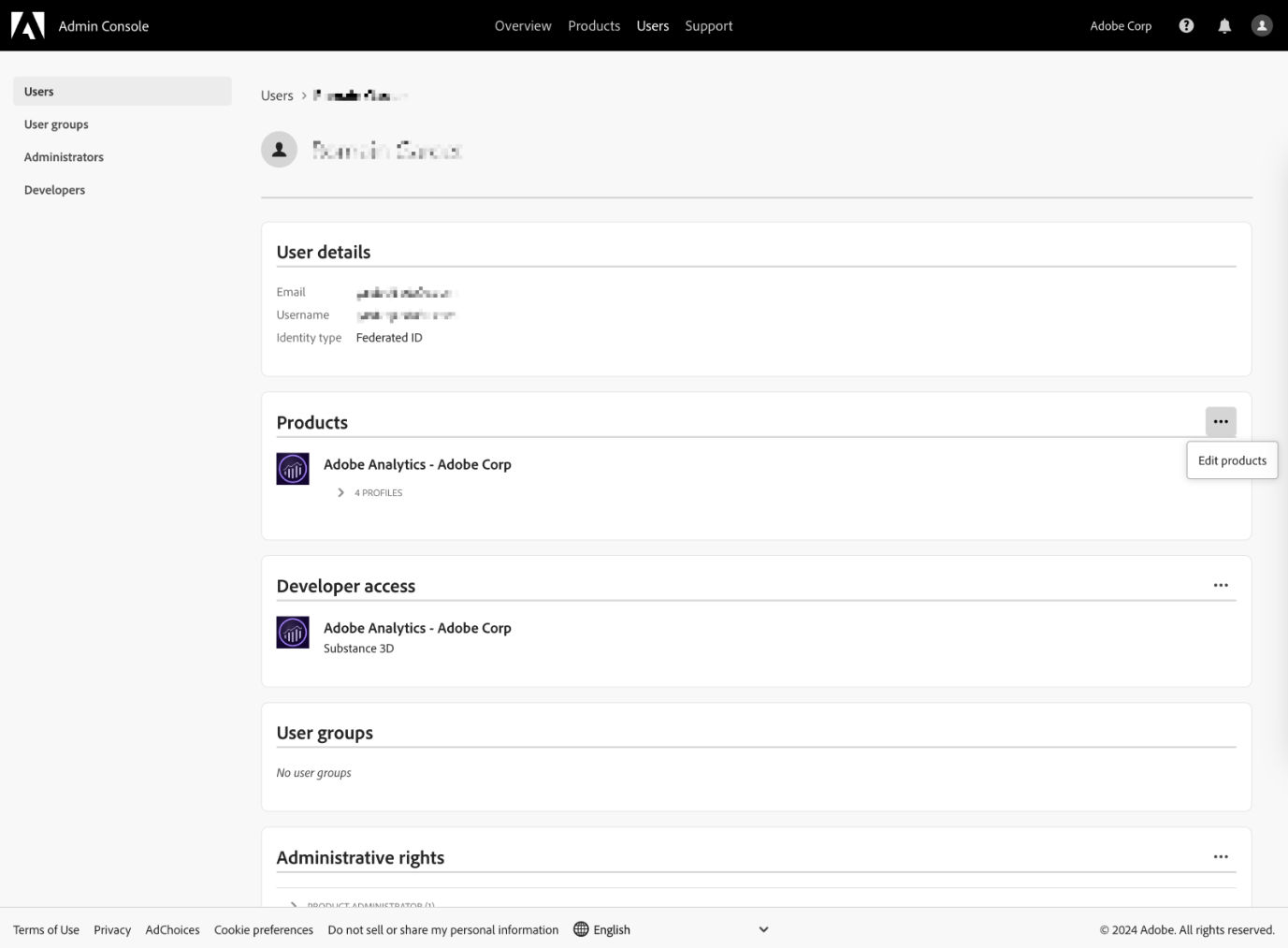Click the Federated ID value
Viewport: 1288px width, 948px height.
tap(389, 337)
